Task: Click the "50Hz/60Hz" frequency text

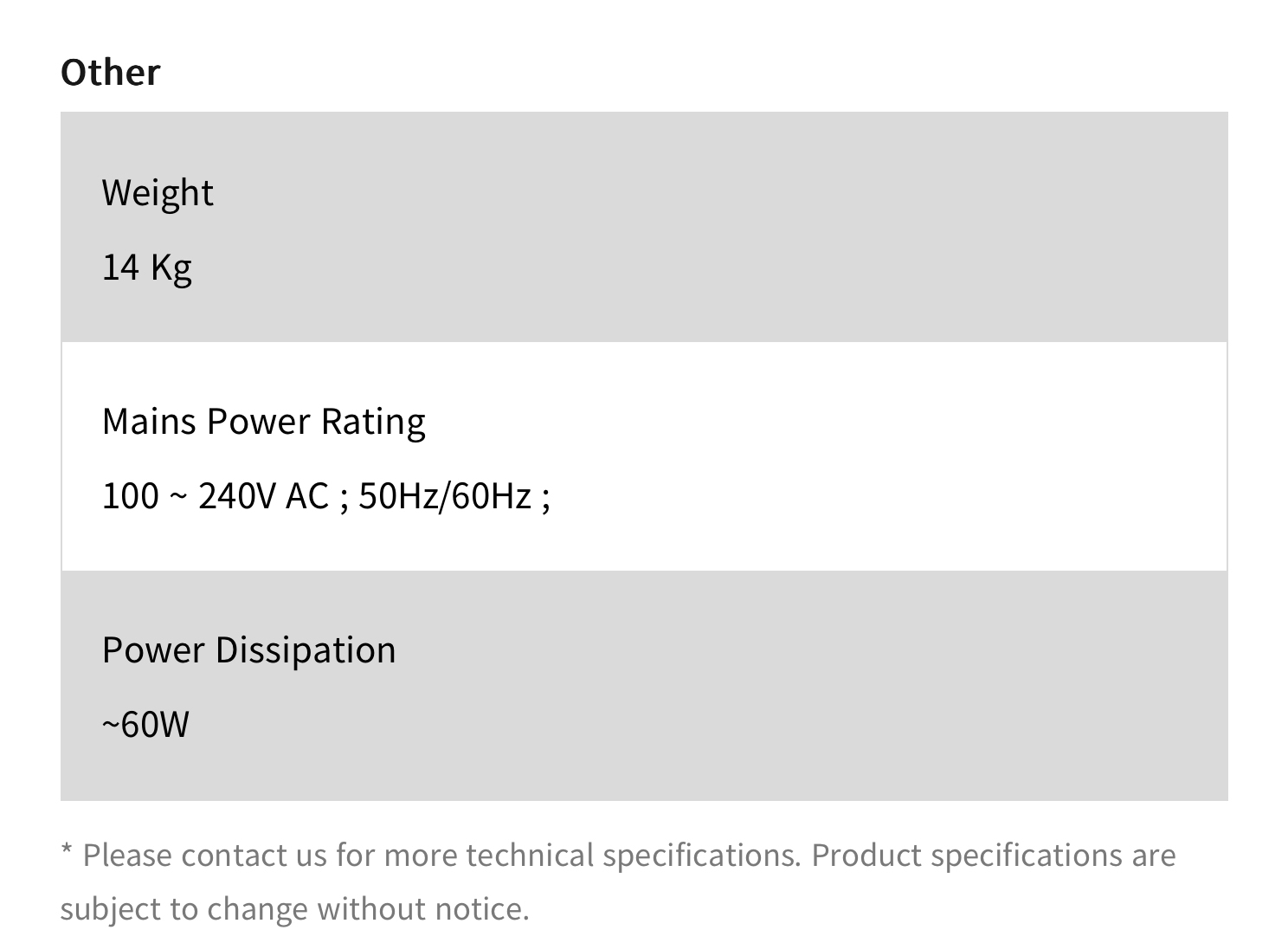Action: (x=444, y=496)
